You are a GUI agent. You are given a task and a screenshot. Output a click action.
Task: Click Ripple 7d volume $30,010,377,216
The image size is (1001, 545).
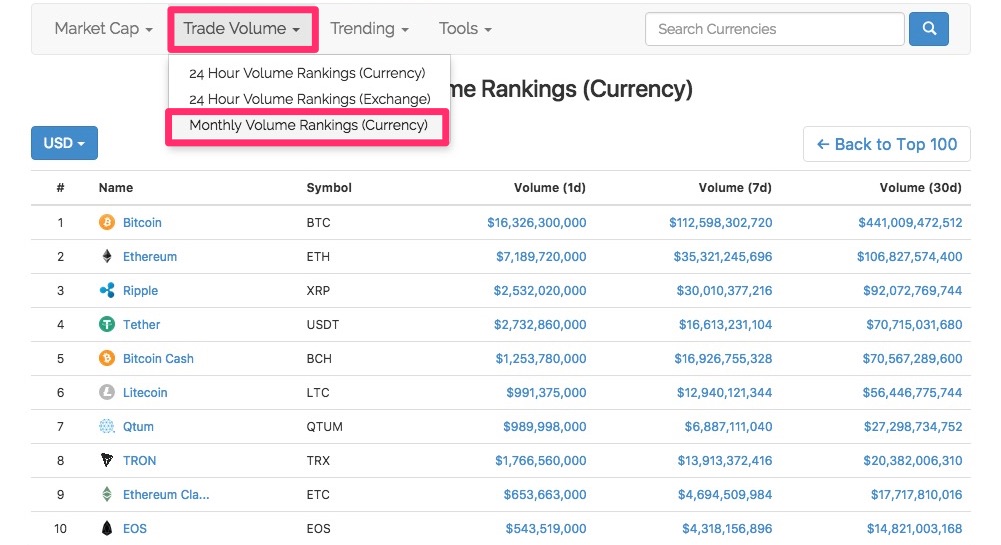[725, 290]
